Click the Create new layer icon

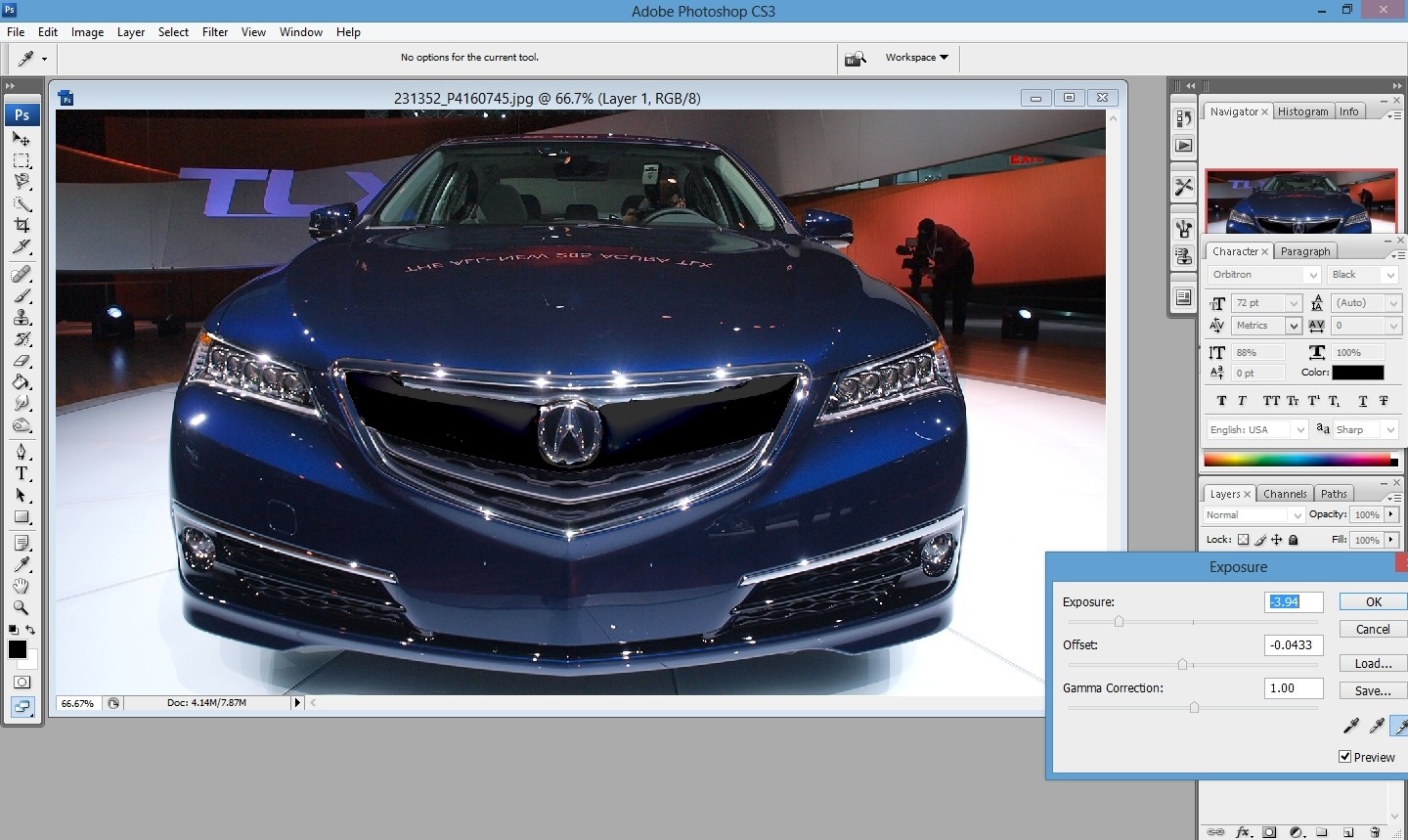(1348, 832)
